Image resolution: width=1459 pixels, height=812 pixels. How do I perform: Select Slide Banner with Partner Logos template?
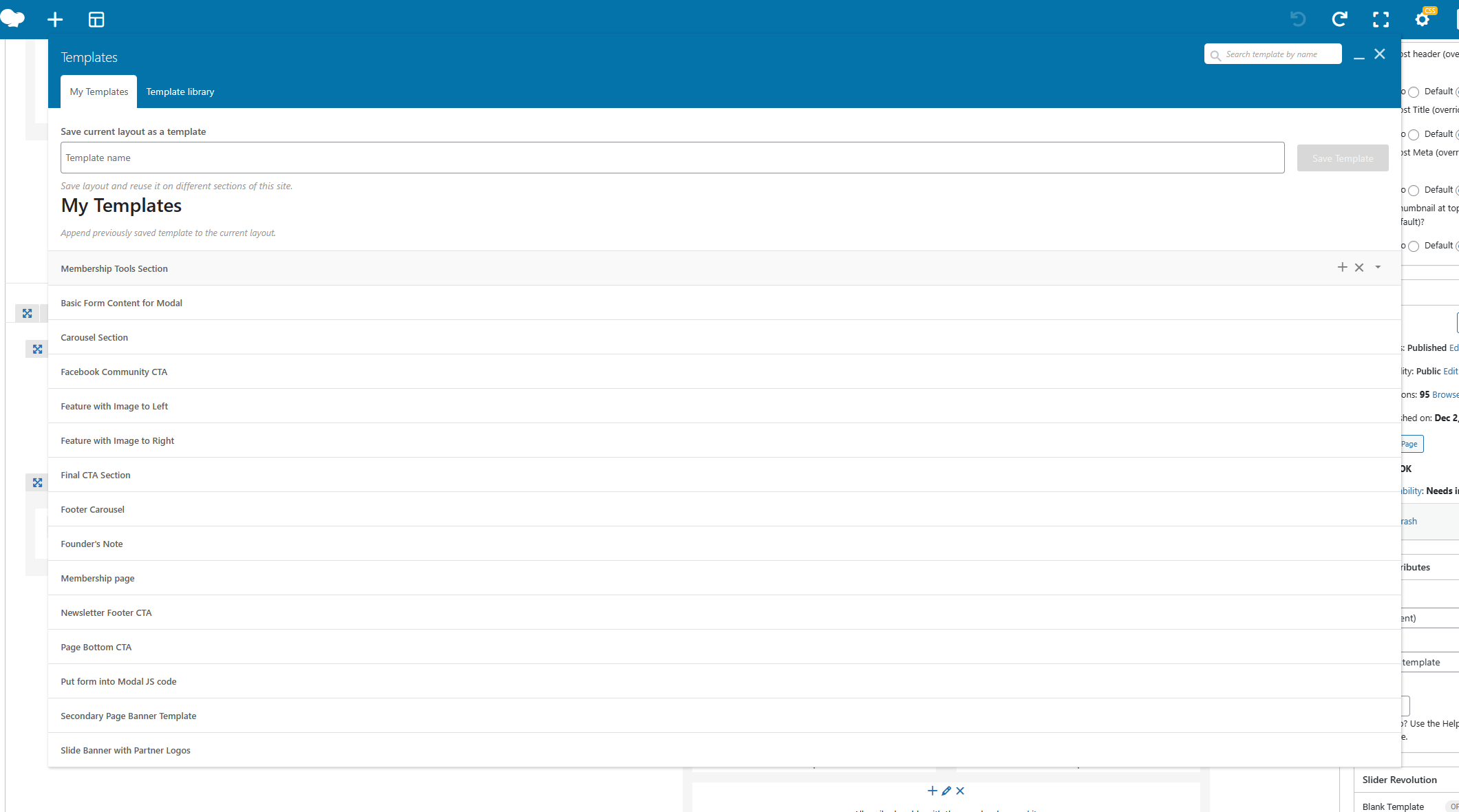[x=725, y=750]
